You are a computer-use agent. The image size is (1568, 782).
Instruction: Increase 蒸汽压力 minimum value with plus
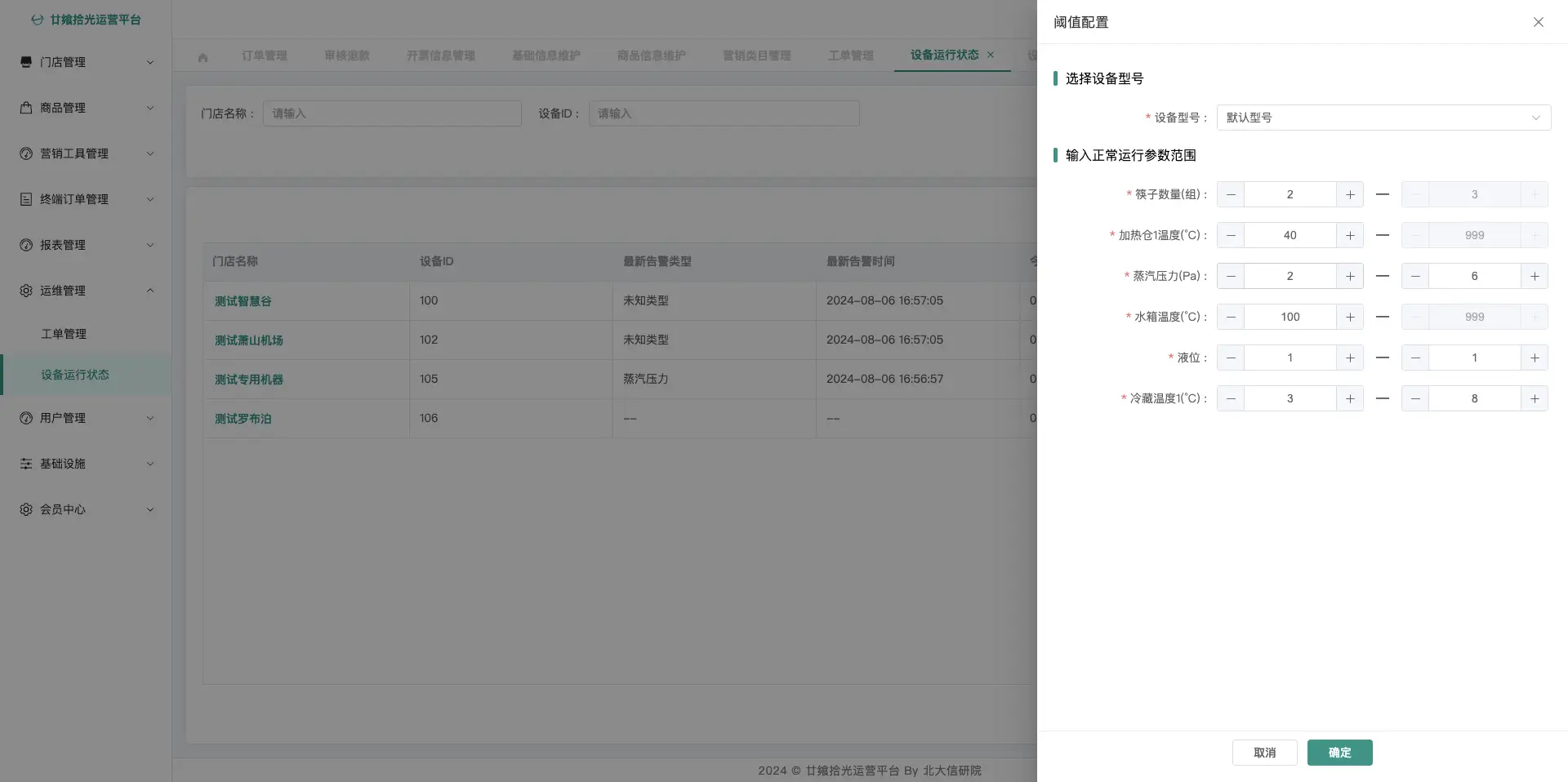click(1350, 276)
